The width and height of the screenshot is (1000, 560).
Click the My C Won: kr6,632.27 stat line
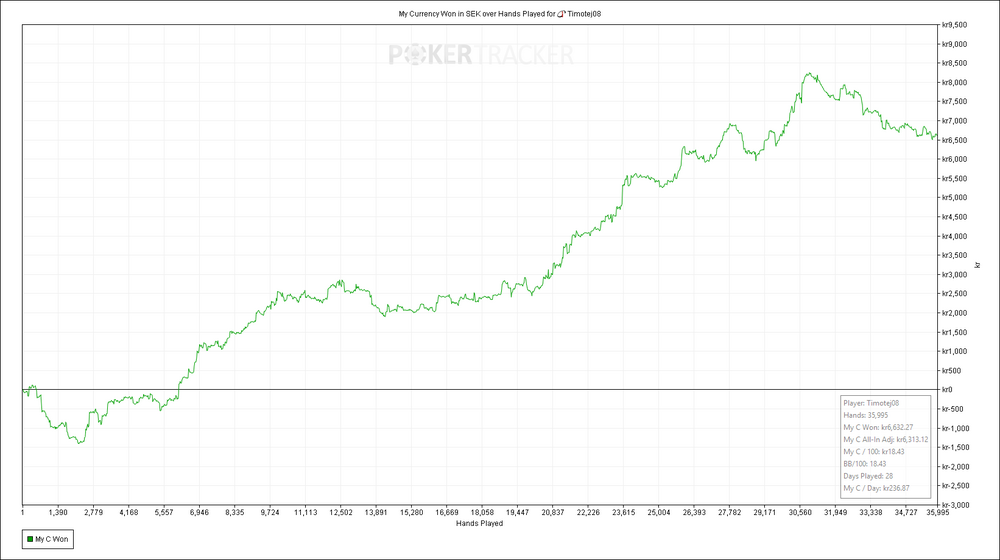pos(879,427)
